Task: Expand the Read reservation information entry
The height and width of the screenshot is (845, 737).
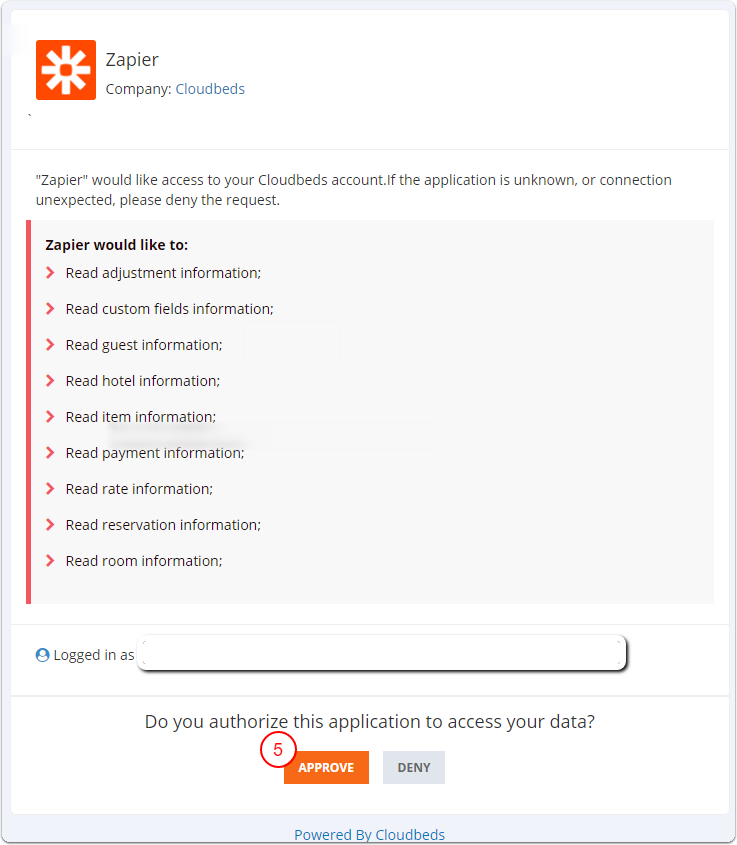Action: coord(51,525)
